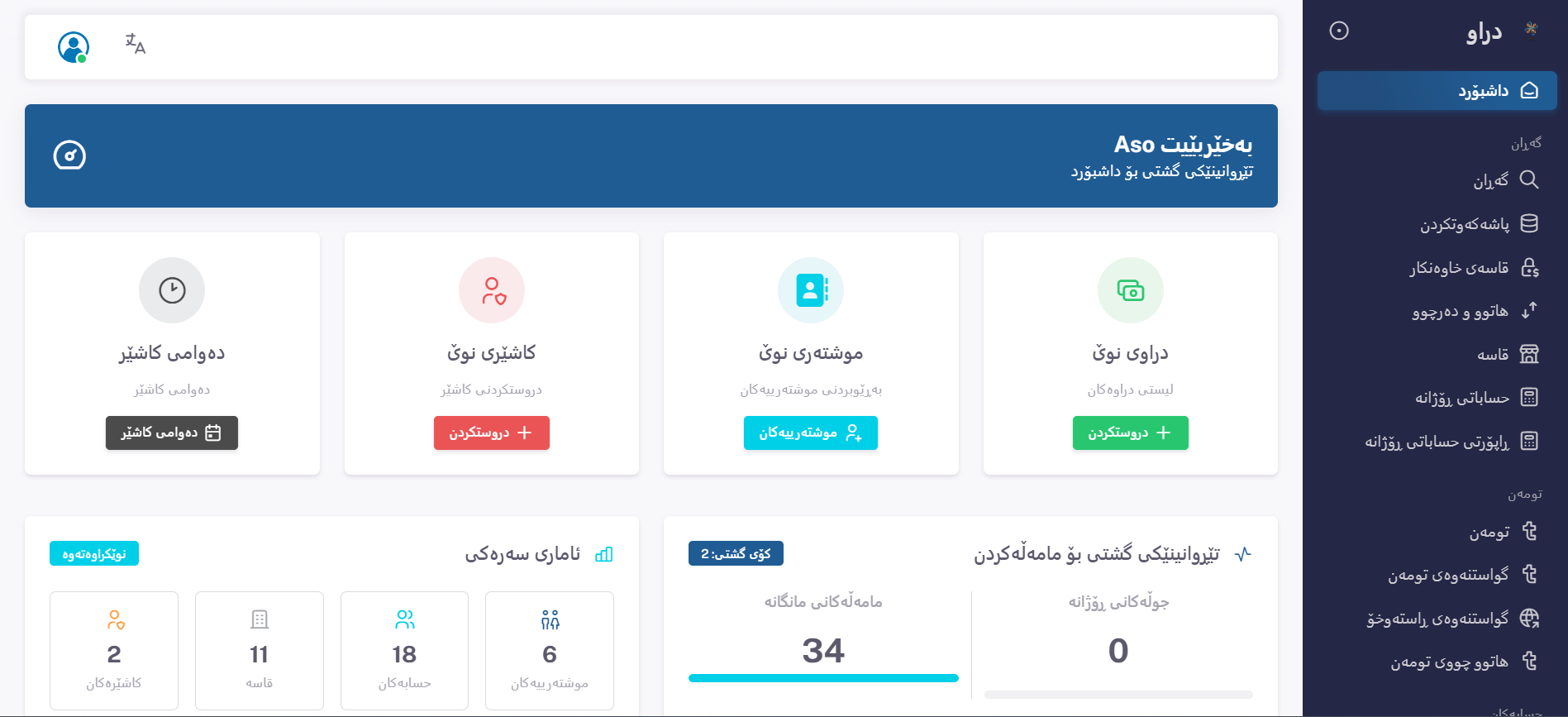Viewport: 1568px width, 717px height.
Task: Open داشبۆرد in the sidebar
Action: tap(1437, 91)
